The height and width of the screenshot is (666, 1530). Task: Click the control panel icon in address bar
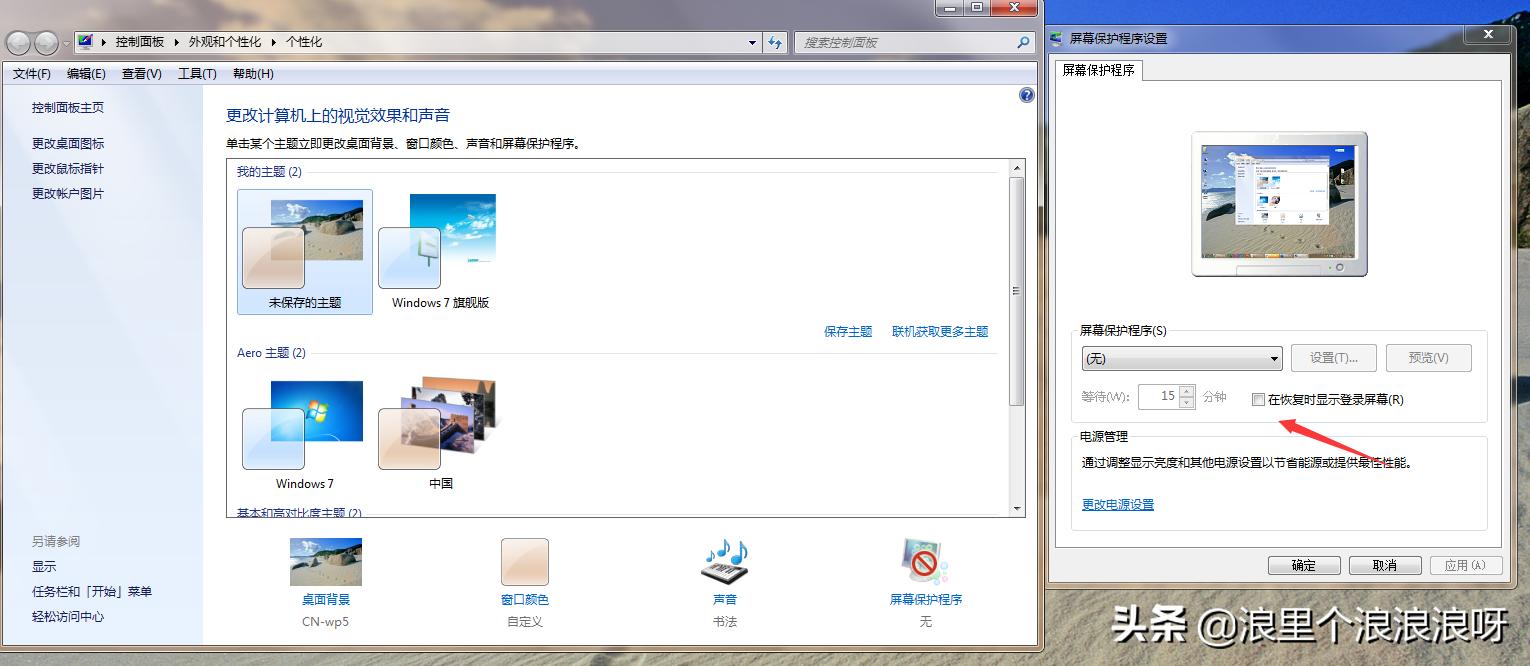(85, 42)
